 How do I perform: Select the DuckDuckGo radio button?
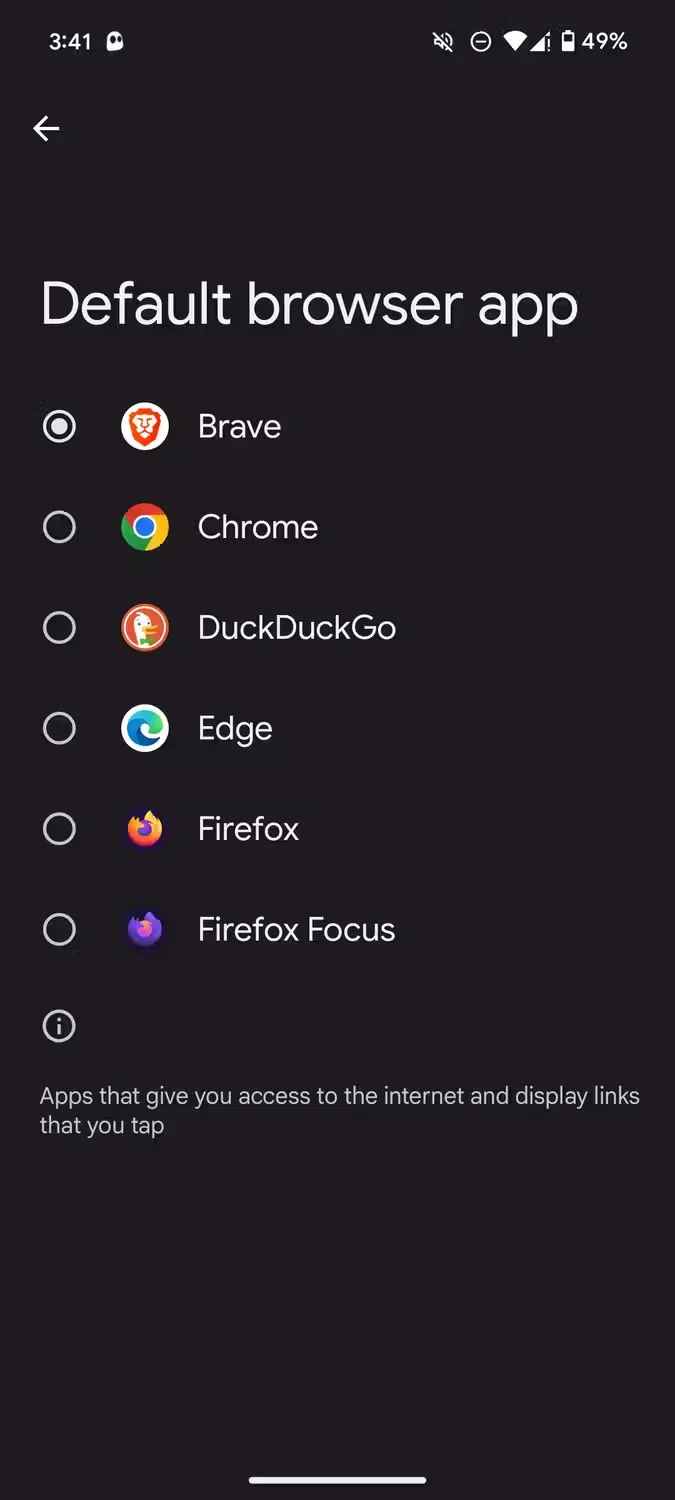pos(59,628)
